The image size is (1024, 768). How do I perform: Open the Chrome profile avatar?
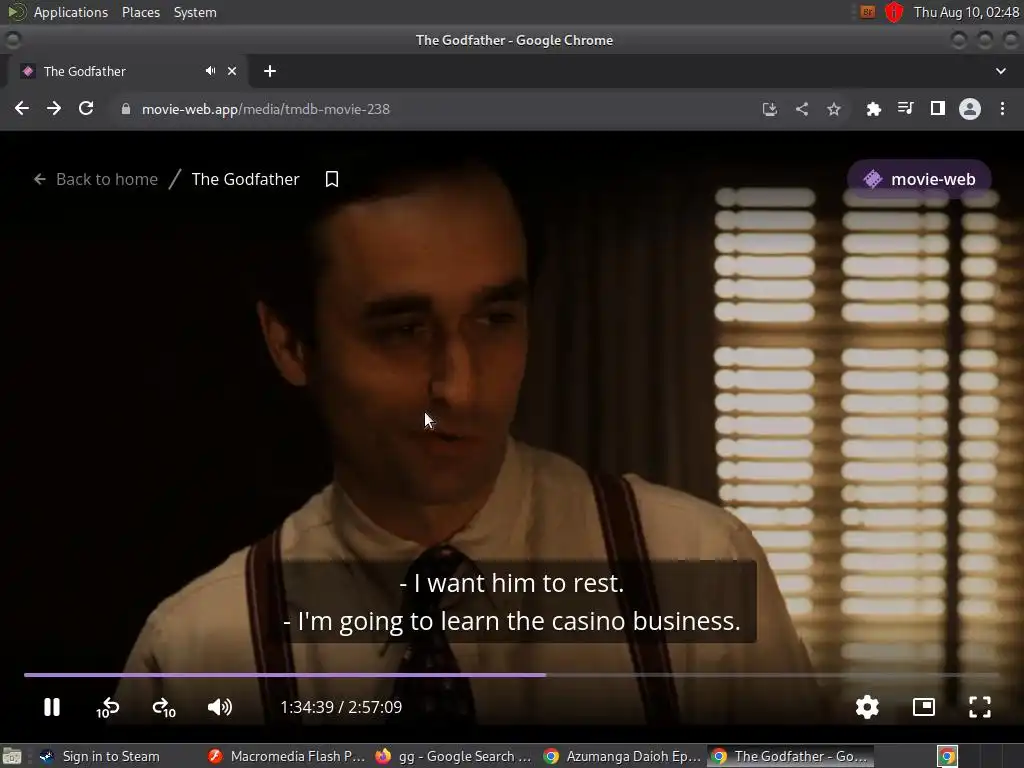(x=970, y=108)
